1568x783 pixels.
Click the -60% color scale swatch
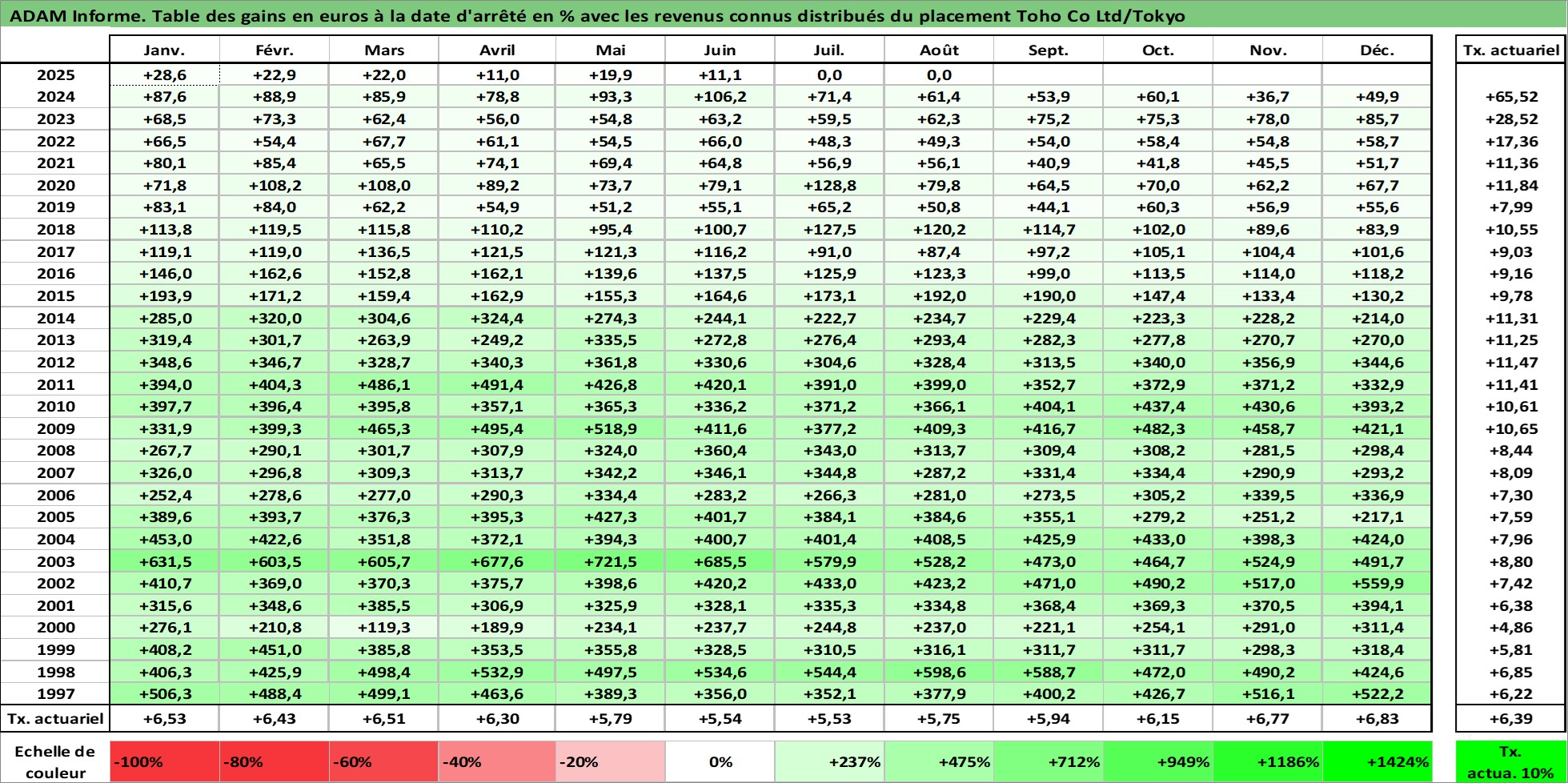tap(384, 762)
